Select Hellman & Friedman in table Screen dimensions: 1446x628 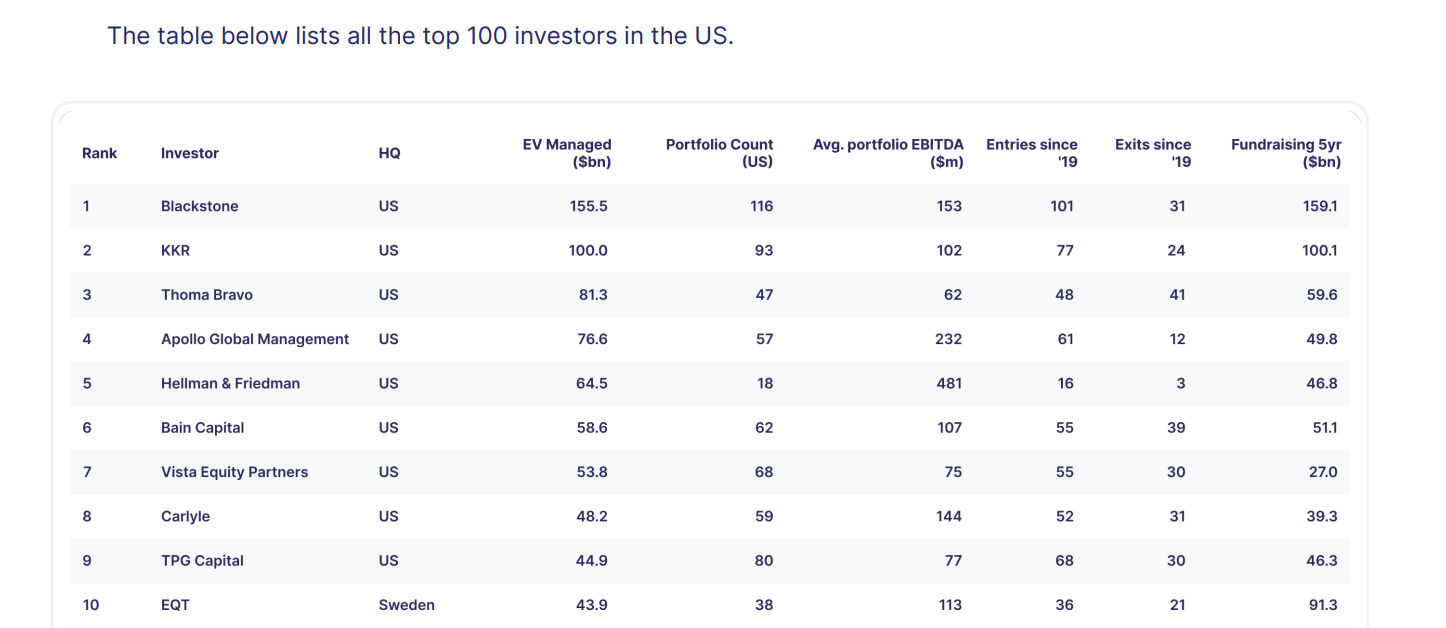coord(230,383)
